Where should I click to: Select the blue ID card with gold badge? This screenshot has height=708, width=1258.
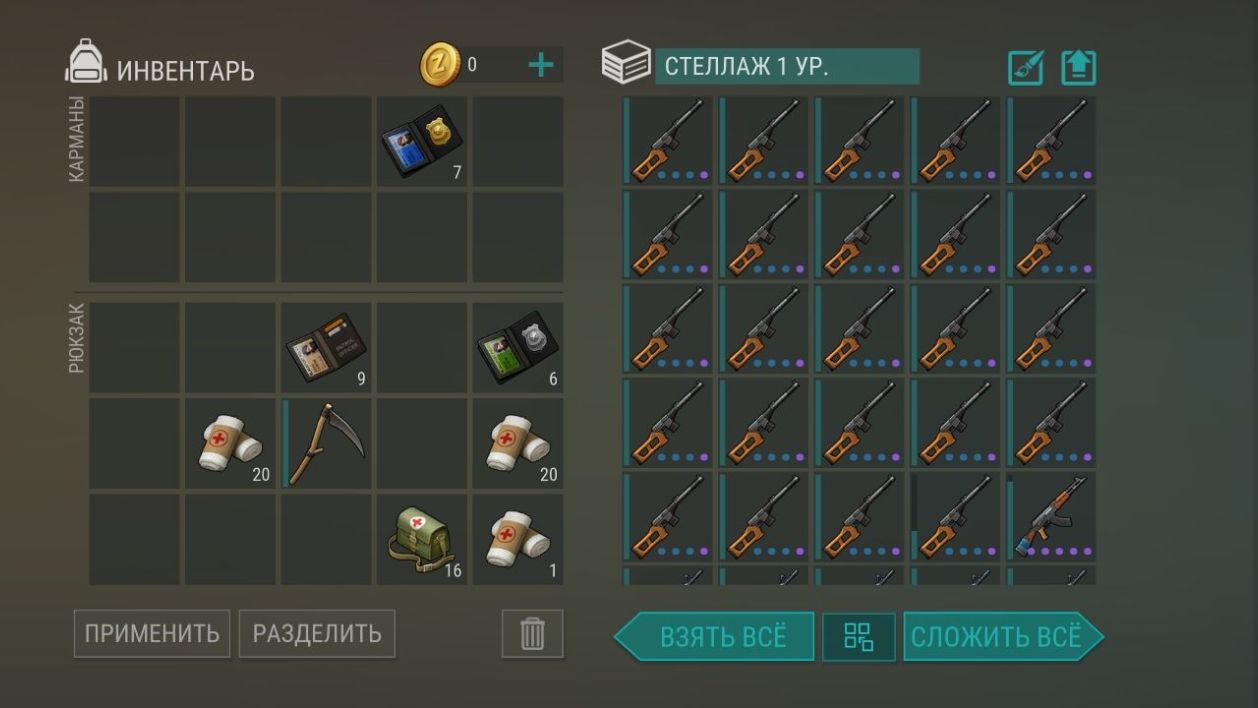pyautogui.click(x=422, y=141)
